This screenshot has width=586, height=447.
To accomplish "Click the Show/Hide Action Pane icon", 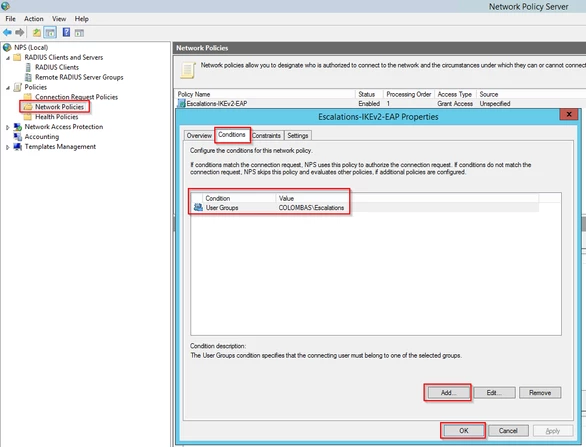I will (79, 33).
